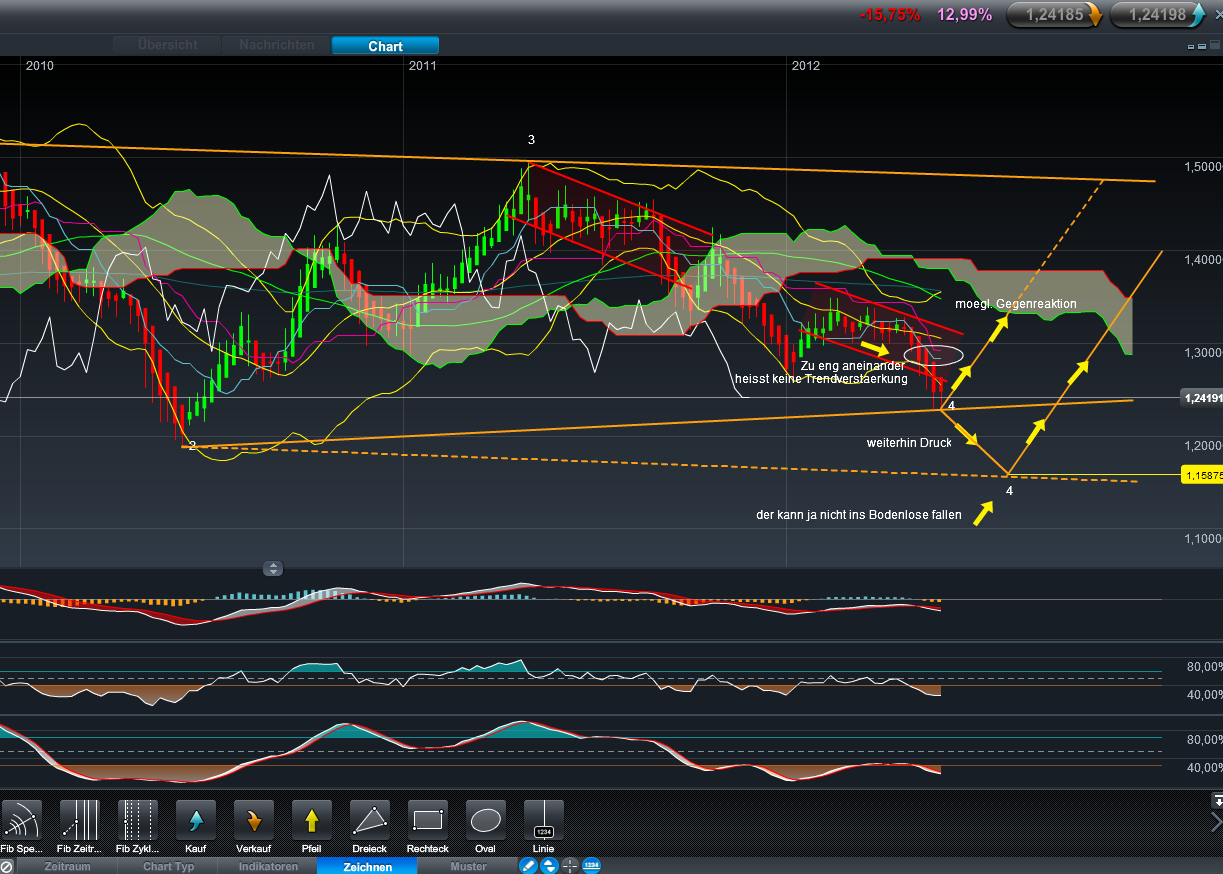Open the Muster menu tab
This screenshot has width=1223, height=874.
(x=468, y=867)
